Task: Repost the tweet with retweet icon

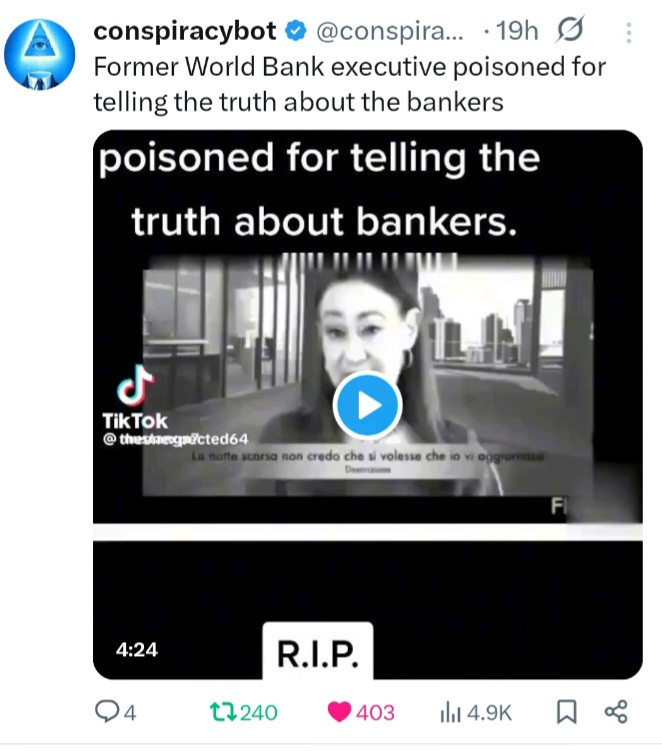Action: pos(223,712)
